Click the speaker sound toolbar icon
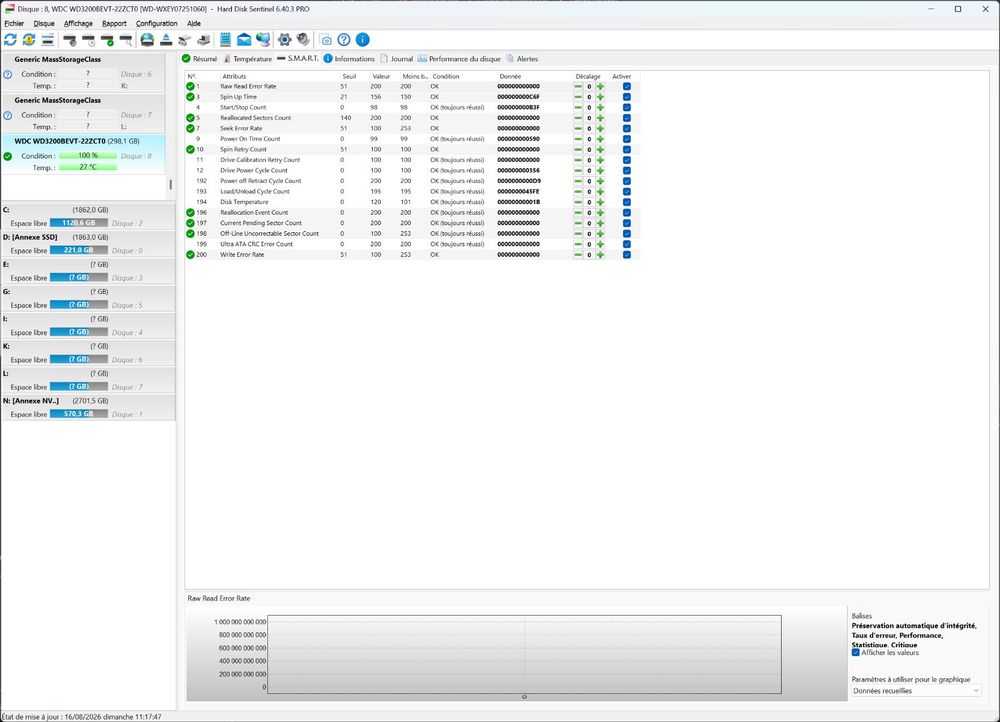The width and height of the screenshot is (1000, 722). (303, 40)
